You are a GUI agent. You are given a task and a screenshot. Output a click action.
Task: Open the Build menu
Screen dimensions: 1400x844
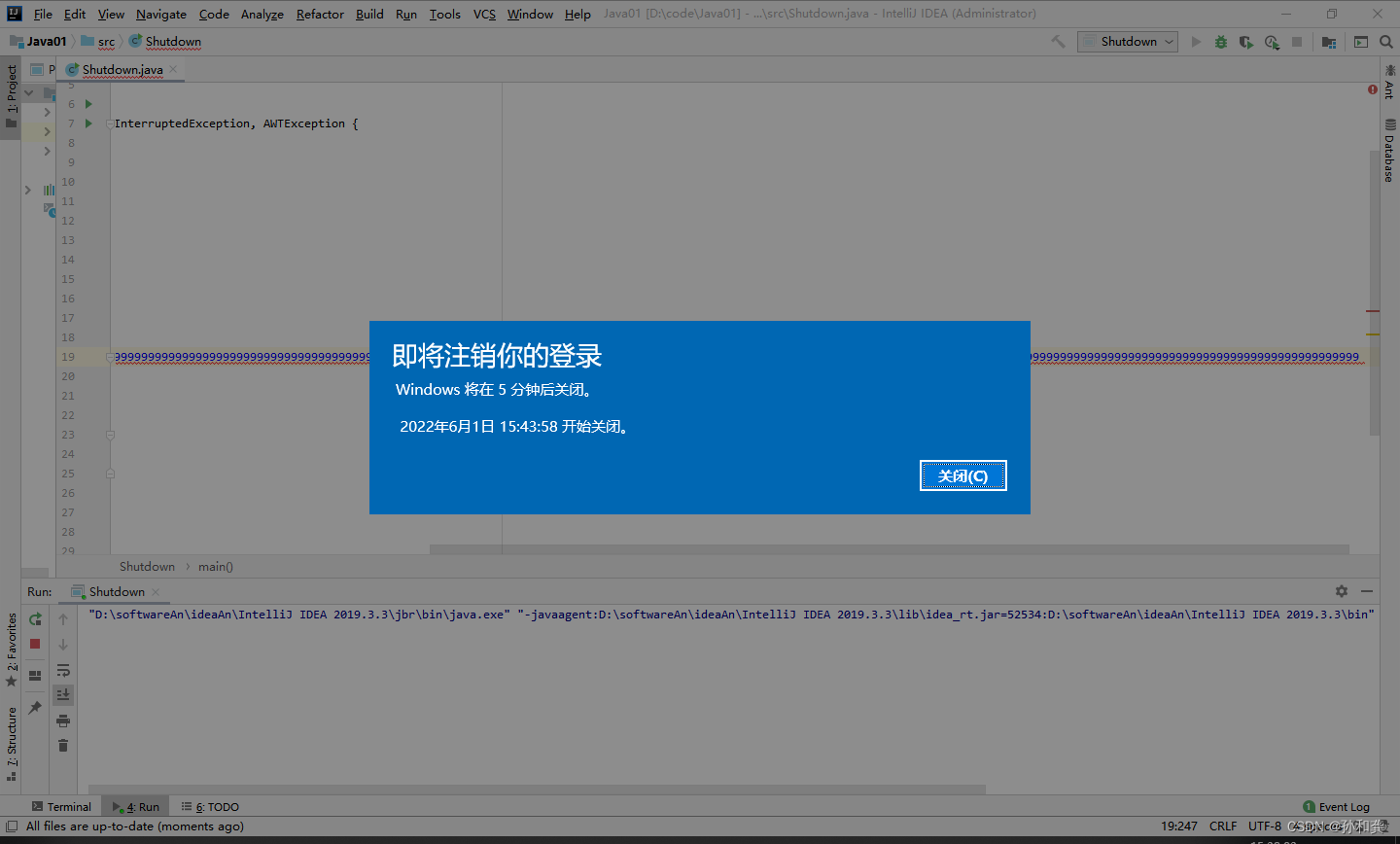click(x=369, y=14)
